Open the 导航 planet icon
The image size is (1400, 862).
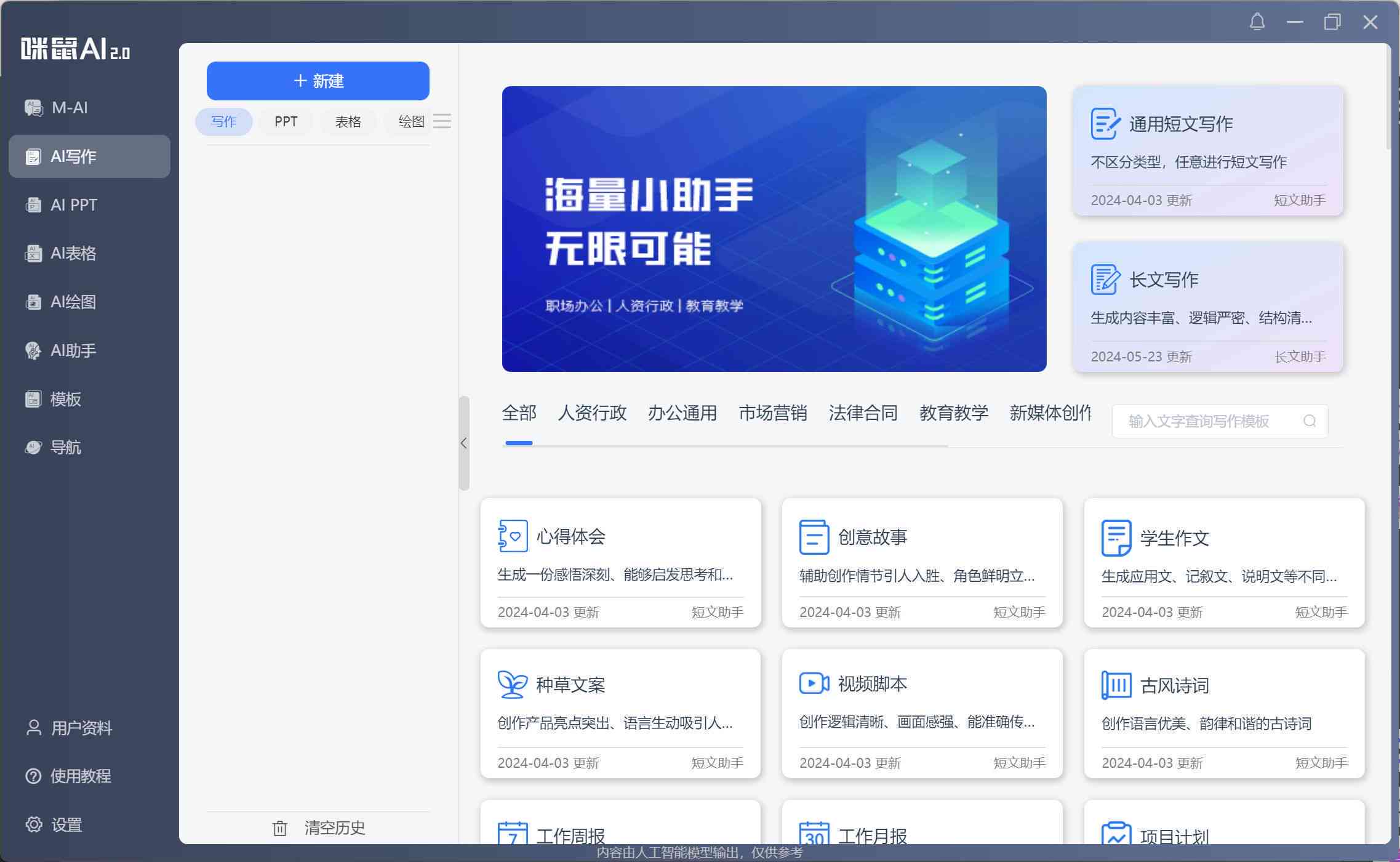point(33,447)
